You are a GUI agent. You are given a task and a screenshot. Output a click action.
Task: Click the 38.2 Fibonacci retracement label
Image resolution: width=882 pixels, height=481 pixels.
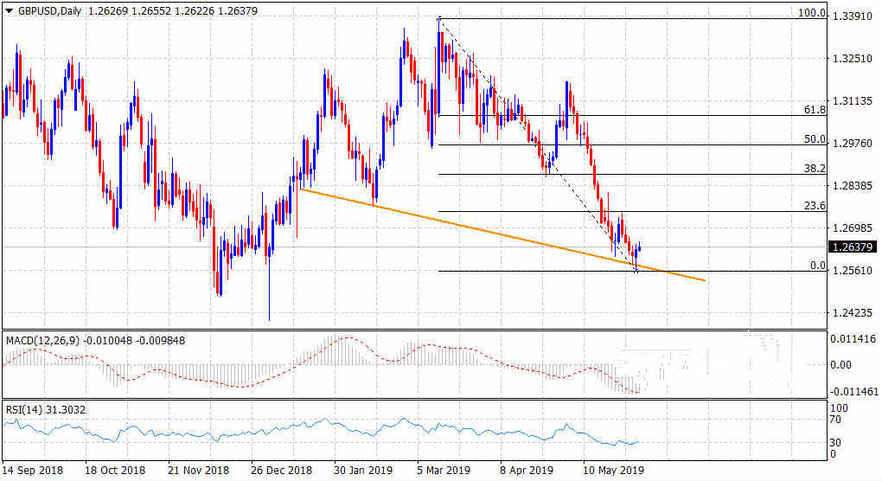click(x=814, y=170)
